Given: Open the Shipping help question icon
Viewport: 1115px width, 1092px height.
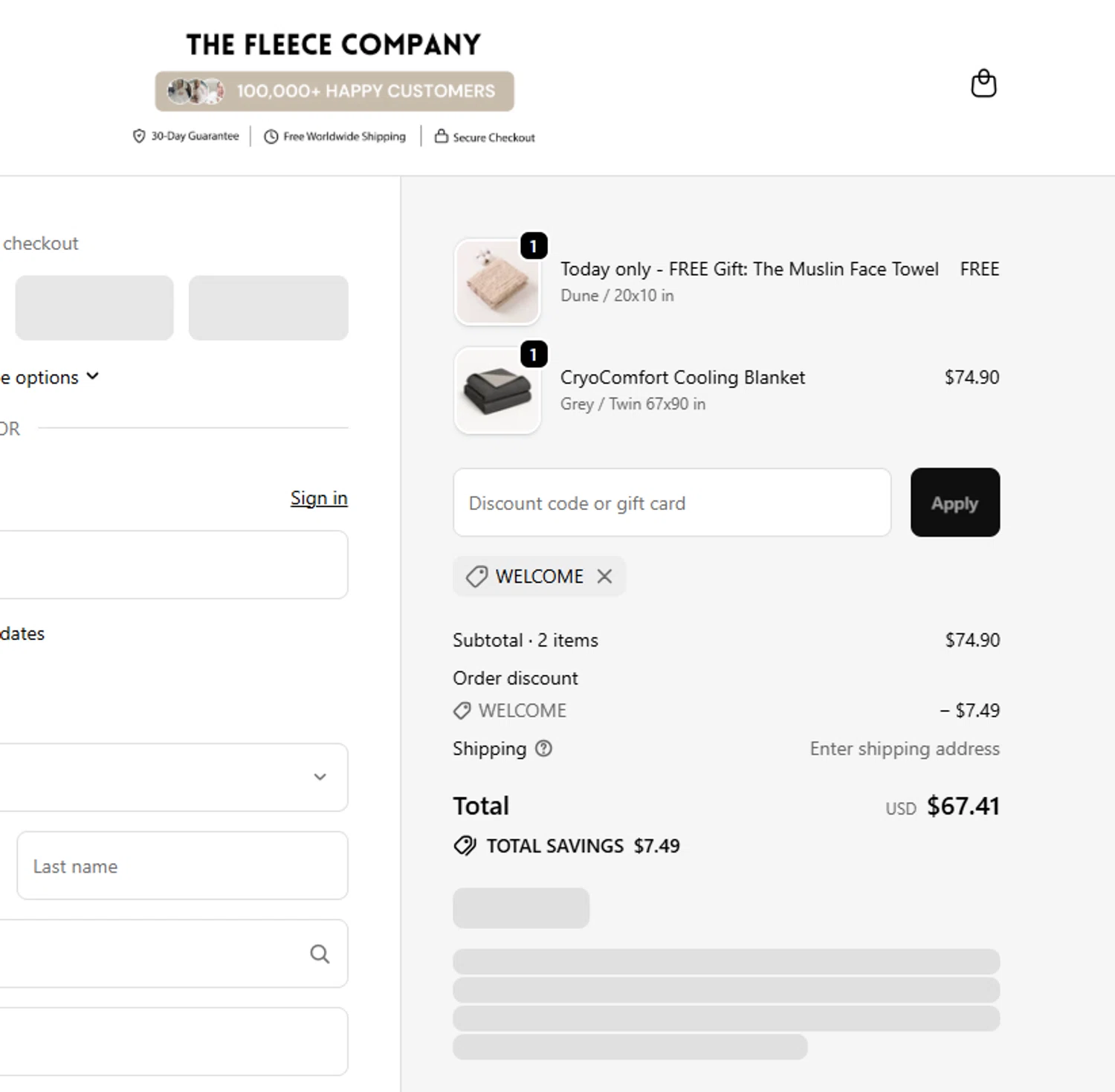Looking at the screenshot, I should [x=543, y=749].
